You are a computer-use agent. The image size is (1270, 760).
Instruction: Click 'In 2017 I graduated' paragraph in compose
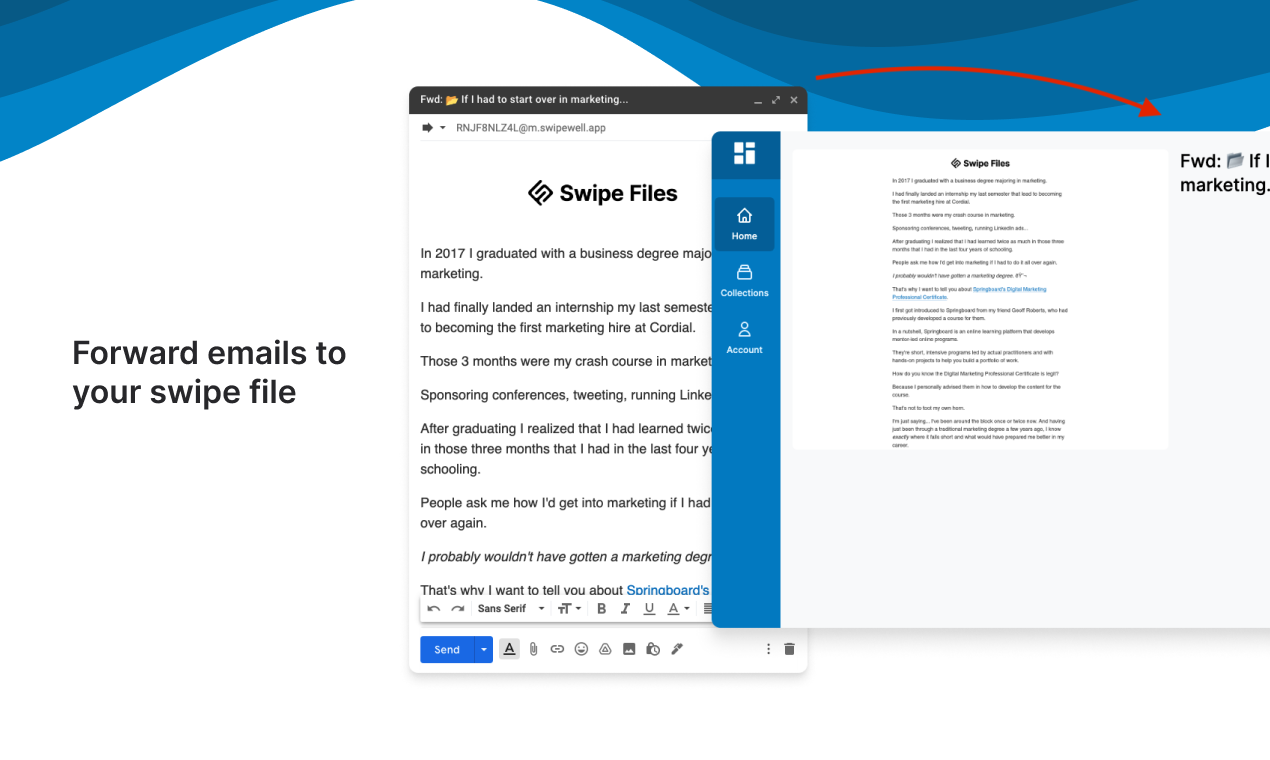click(566, 263)
